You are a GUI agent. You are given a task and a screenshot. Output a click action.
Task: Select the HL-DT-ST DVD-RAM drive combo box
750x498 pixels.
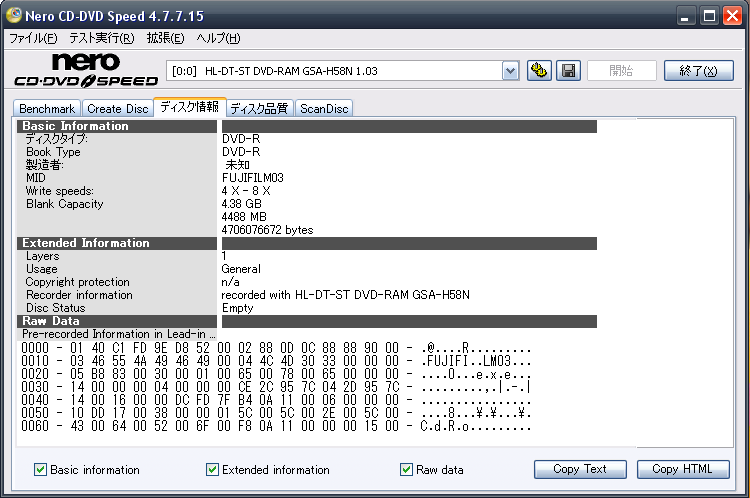pyautogui.click(x=342, y=71)
